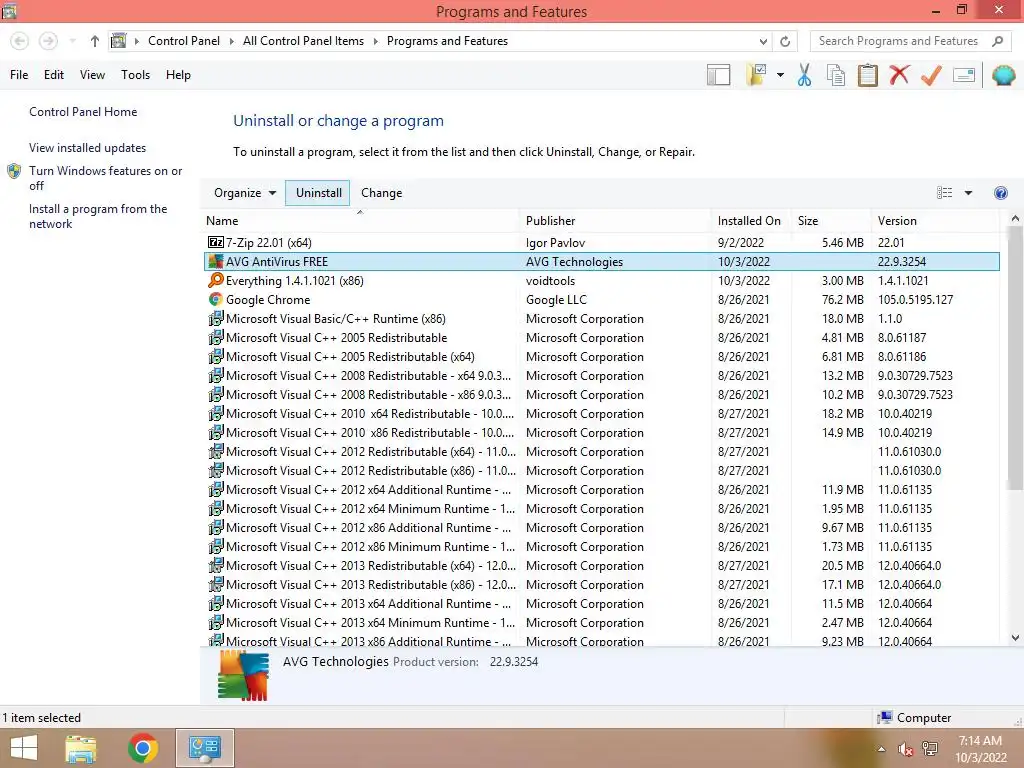Click the Windows Start button

pos(24,748)
